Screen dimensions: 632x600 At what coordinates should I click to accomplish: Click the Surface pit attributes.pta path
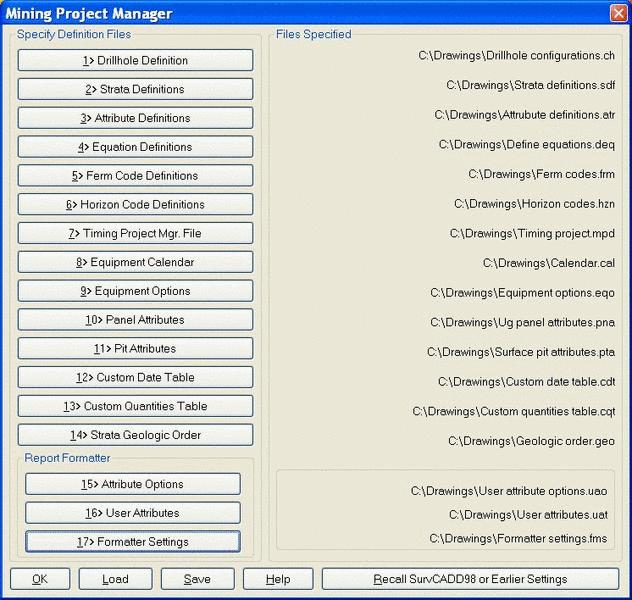(x=521, y=352)
